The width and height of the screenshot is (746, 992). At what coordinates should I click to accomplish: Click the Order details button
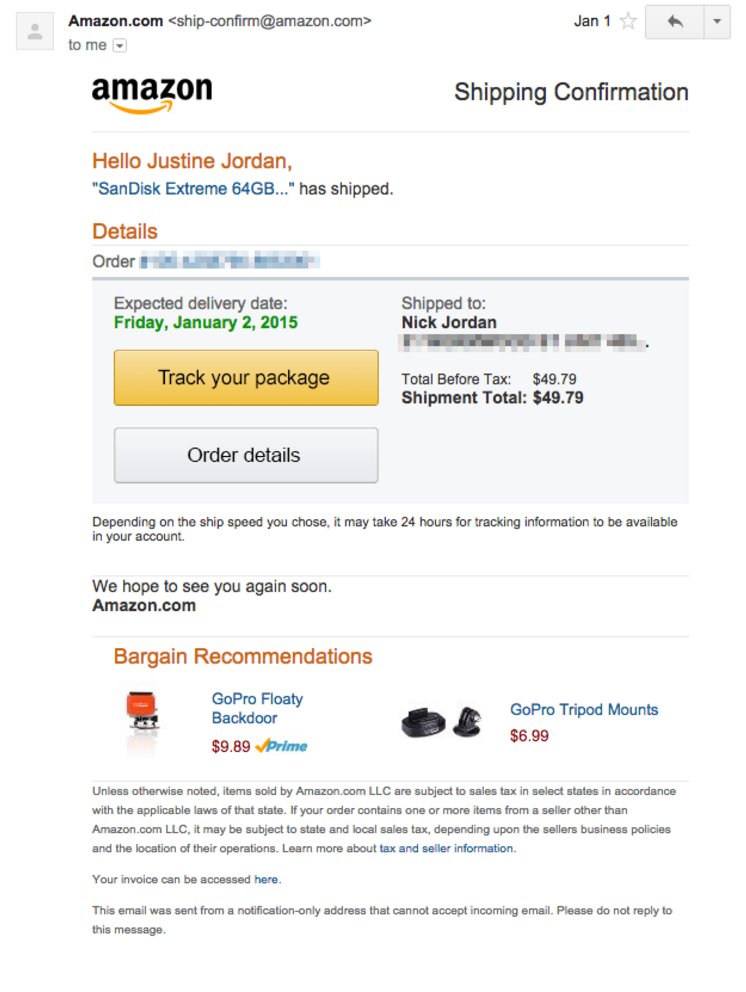245,455
